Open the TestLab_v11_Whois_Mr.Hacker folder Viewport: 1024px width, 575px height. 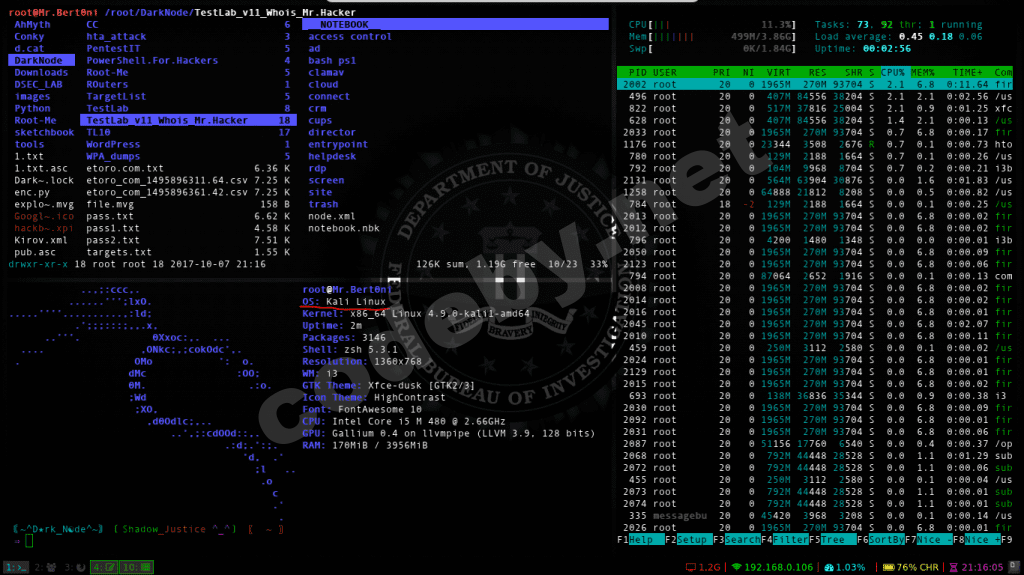click(x=188, y=120)
